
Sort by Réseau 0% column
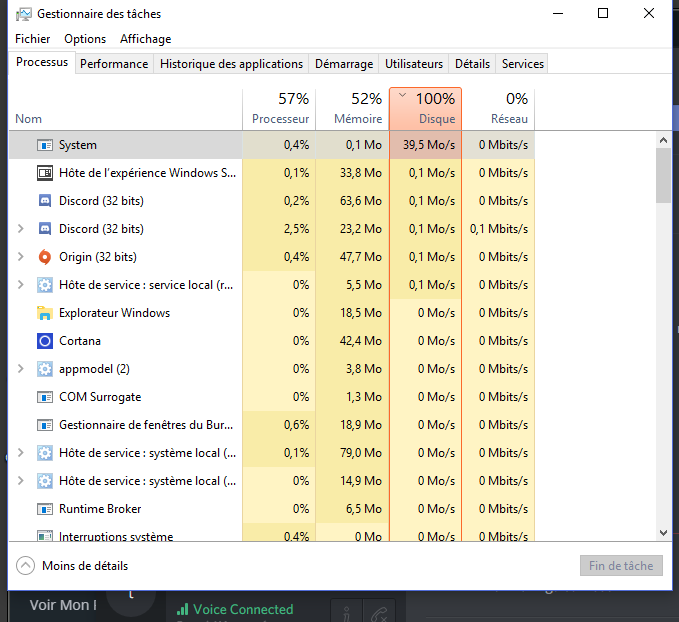tap(498, 109)
